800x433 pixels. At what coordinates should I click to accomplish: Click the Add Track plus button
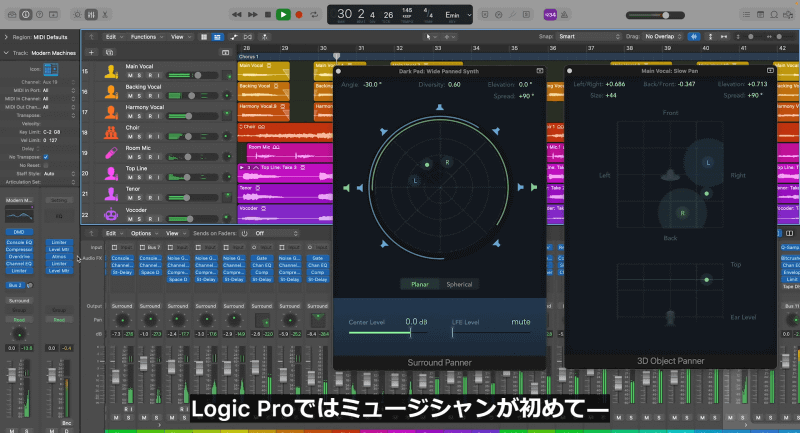coord(91,53)
